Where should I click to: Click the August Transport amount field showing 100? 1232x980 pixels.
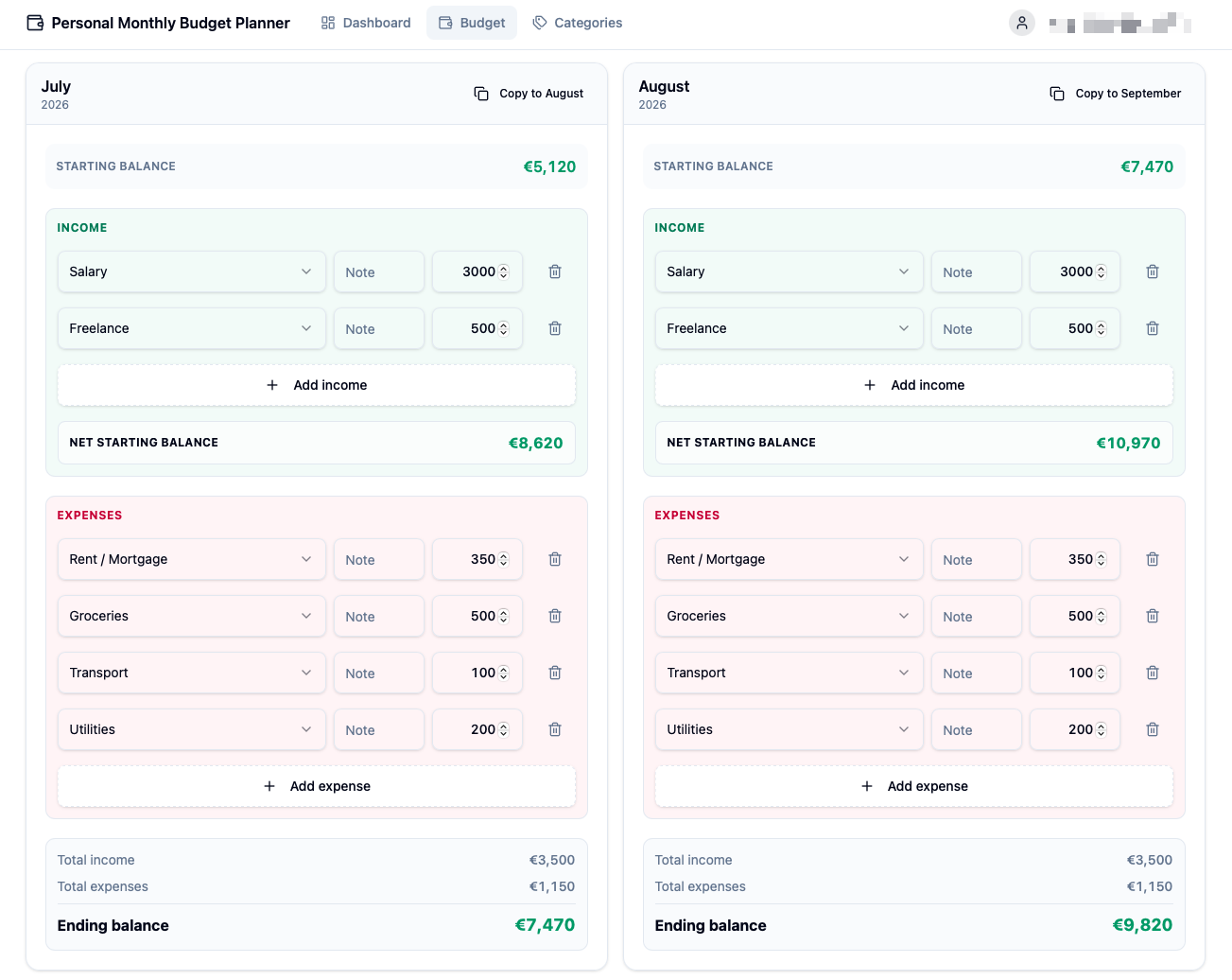pyautogui.click(x=1075, y=673)
